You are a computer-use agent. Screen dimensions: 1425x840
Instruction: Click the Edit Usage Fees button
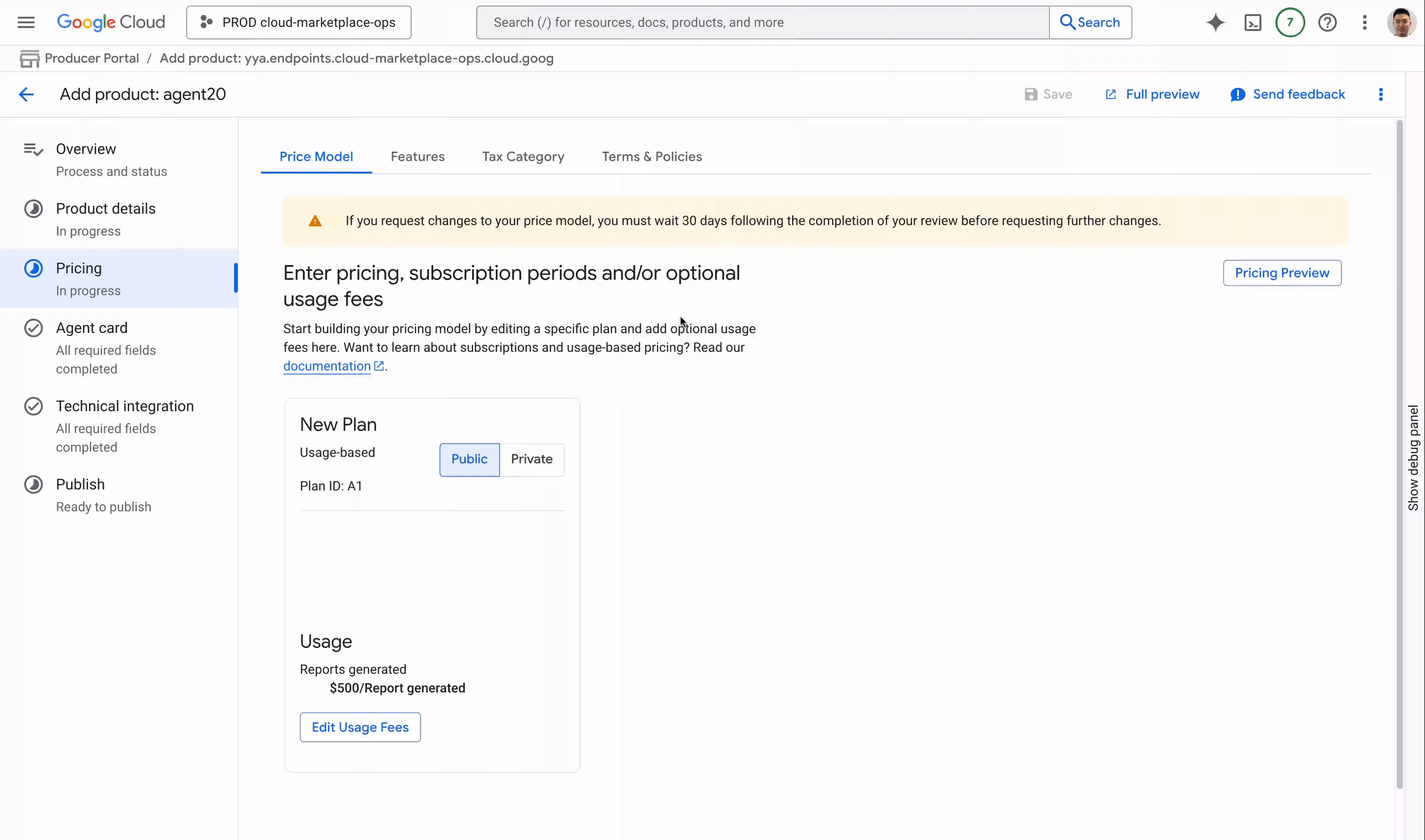click(x=359, y=727)
